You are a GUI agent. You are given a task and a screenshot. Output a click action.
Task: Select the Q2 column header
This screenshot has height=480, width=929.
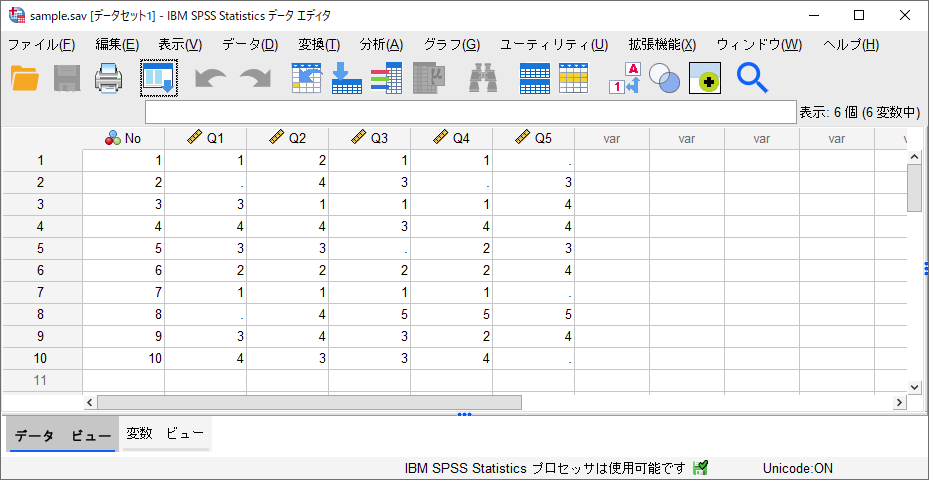pos(288,139)
